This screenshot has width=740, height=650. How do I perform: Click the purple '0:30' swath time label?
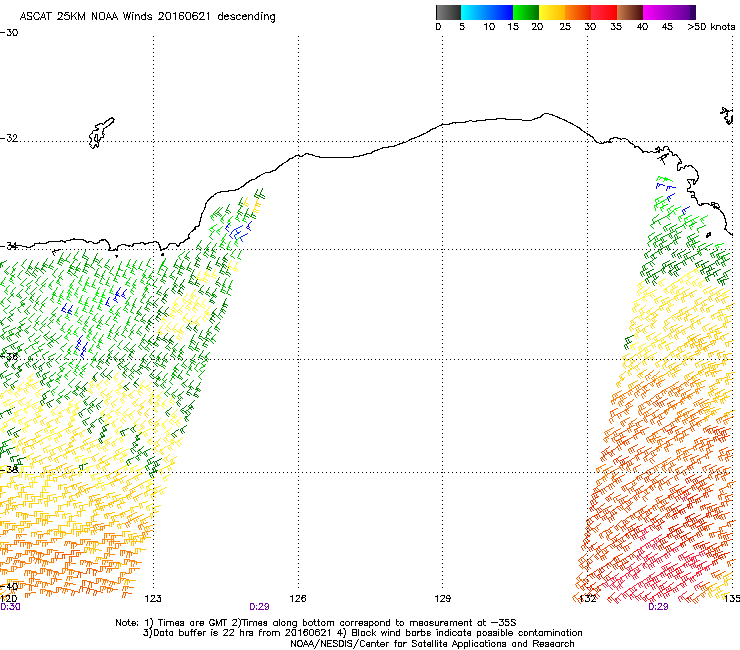(x=10, y=607)
